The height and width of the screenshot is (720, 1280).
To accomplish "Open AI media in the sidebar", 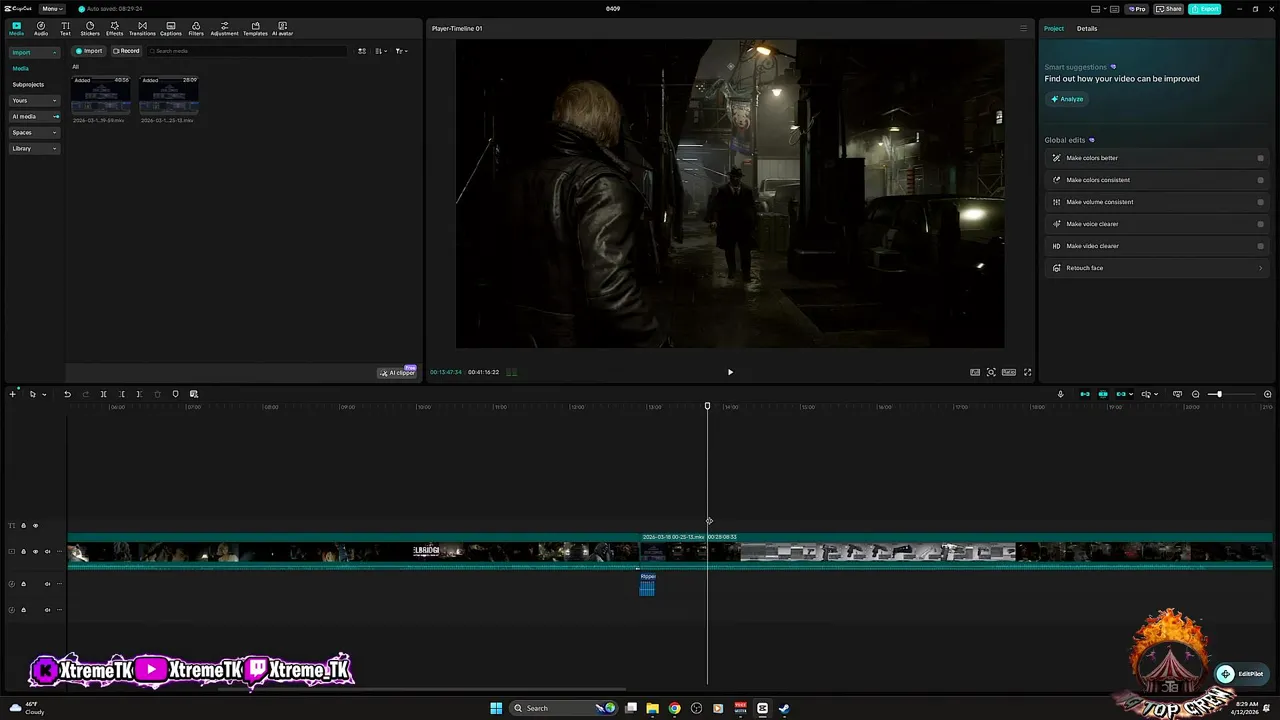I will (34, 116).
